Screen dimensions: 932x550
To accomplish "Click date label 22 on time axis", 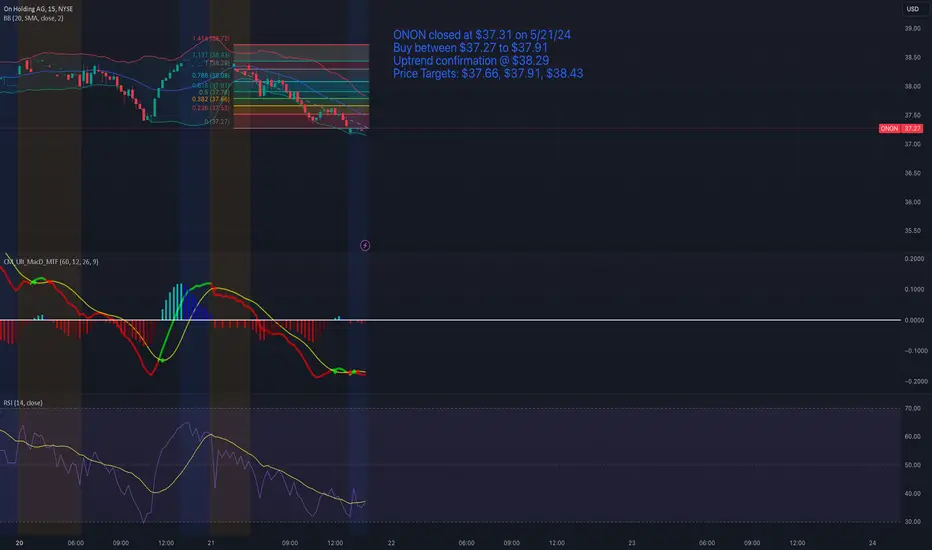I will point(391,543).
